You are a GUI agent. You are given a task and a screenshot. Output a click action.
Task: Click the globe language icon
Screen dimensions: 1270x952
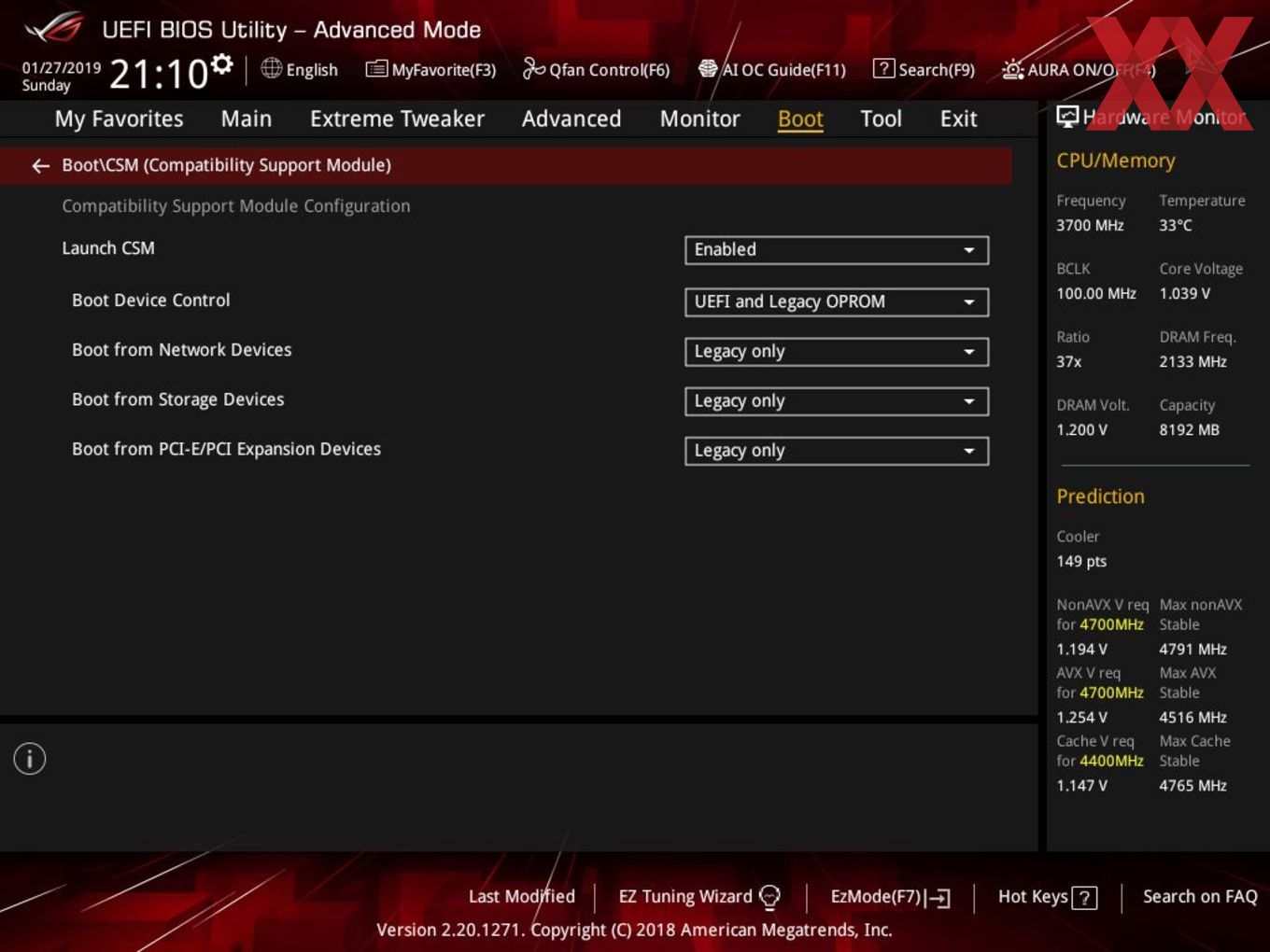pos(271,68)
